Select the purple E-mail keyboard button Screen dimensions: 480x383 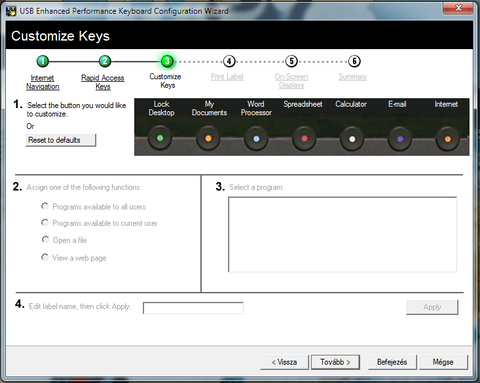tap(400, 139)
